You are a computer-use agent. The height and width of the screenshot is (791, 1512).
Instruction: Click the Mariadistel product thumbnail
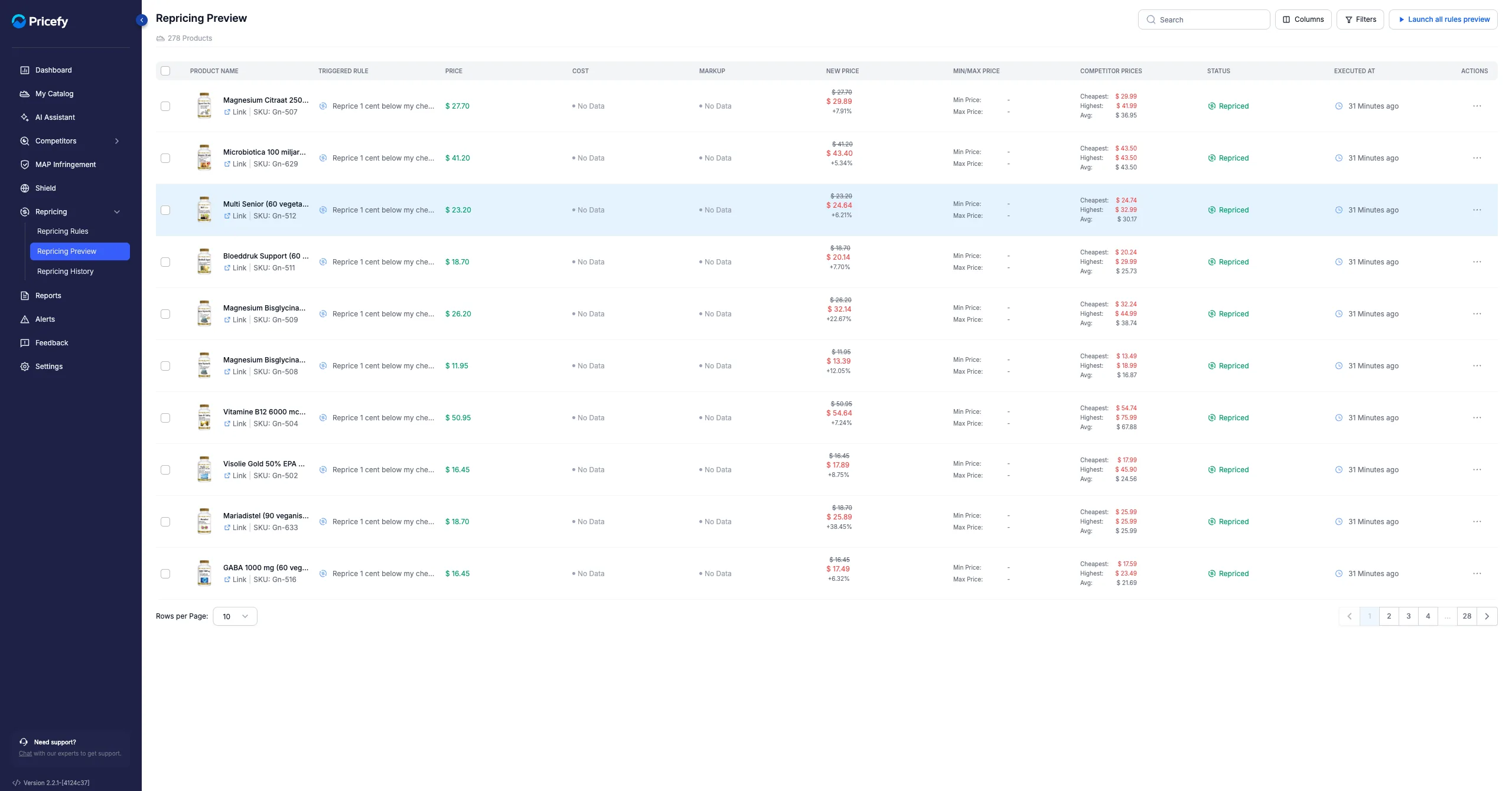204,521
